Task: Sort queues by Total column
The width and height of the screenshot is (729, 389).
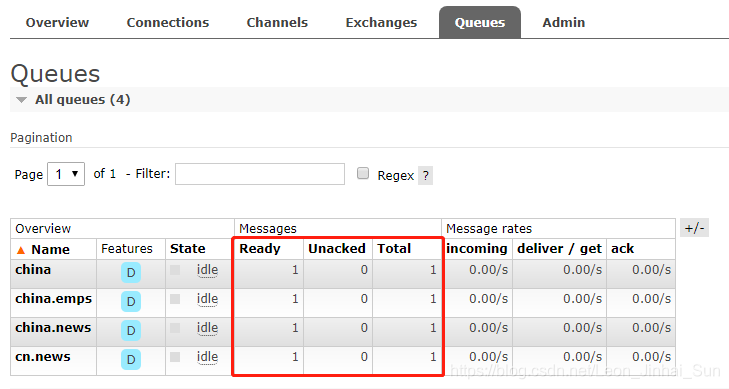Action: 394,249
